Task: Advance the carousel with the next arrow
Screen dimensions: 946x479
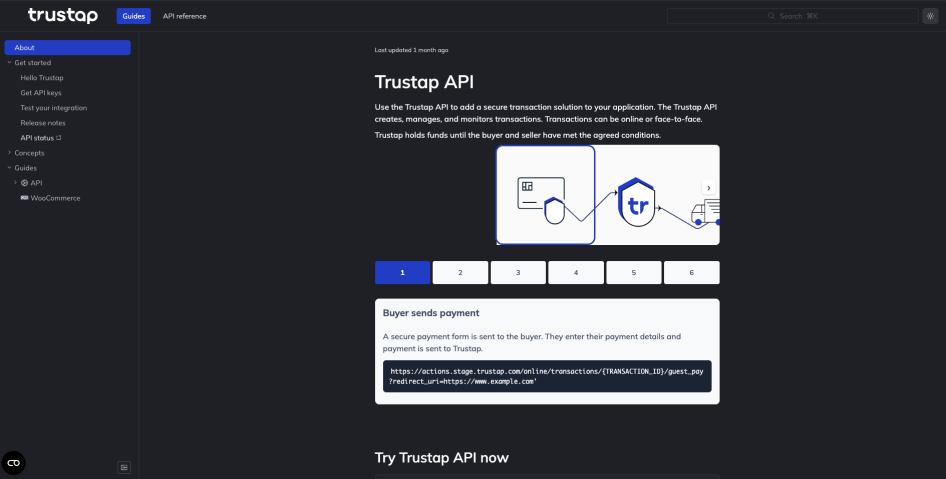Action: 708,188
